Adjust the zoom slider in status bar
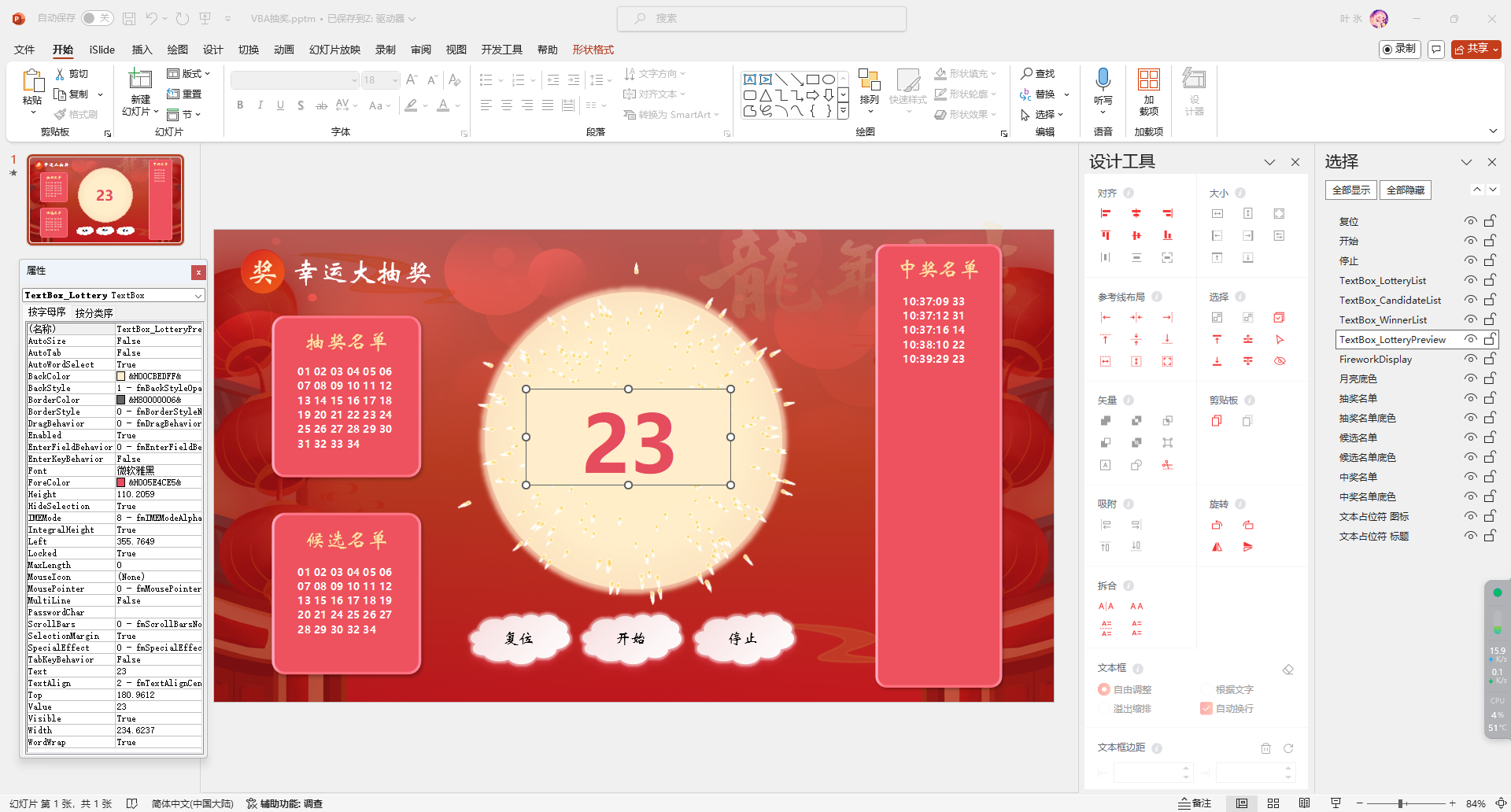Screen dimensions: 1511x812 click(1401, 803)
